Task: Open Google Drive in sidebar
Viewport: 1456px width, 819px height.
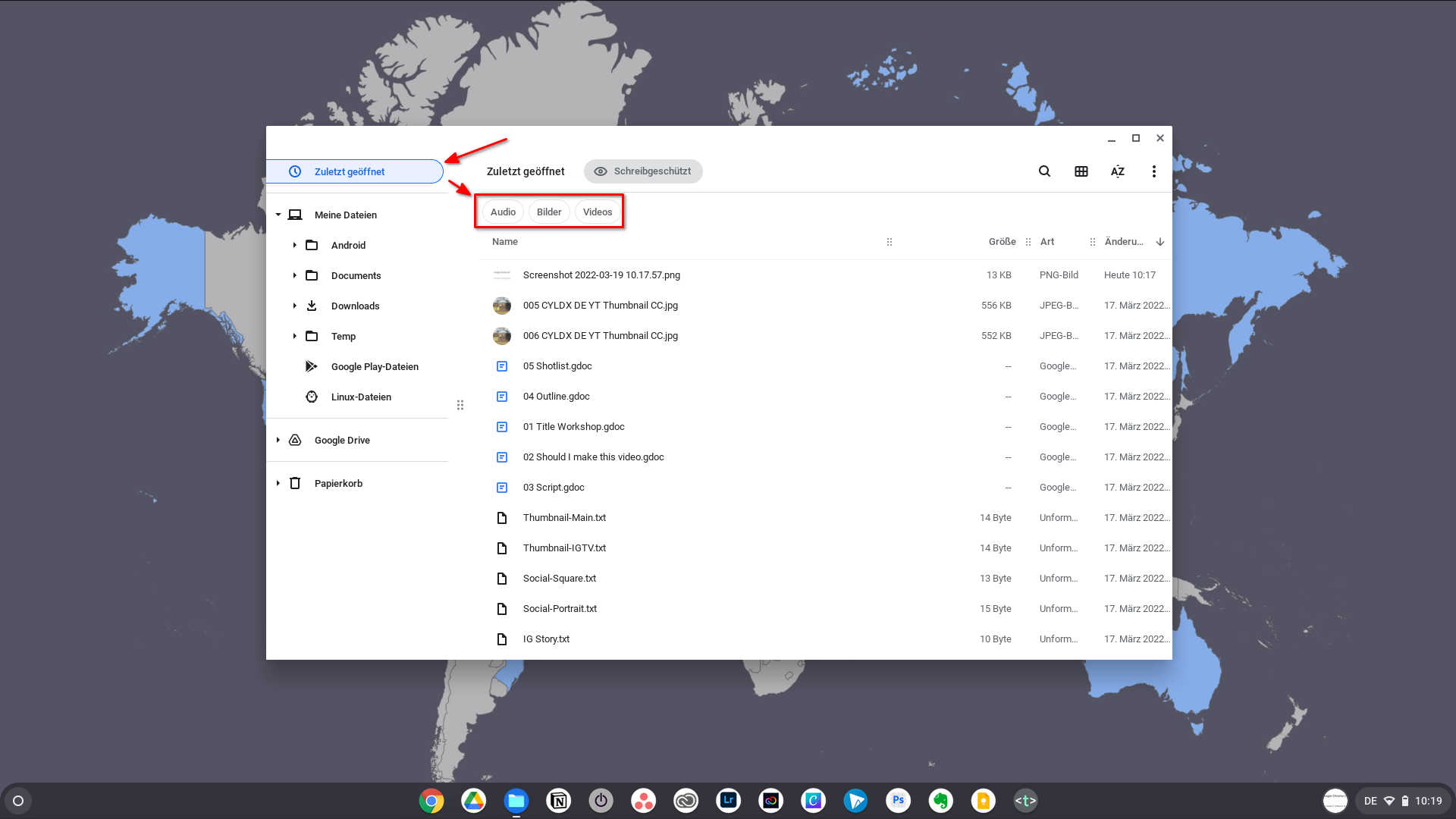Action: point(342,440)
